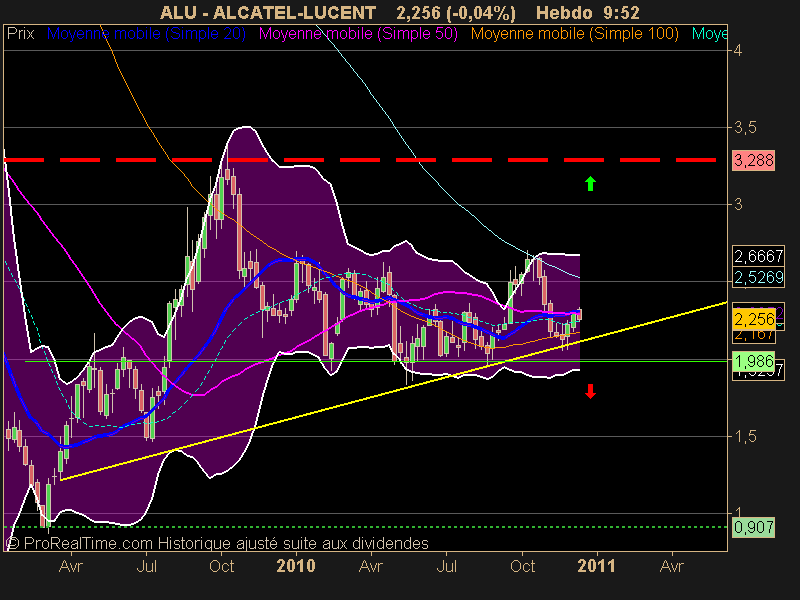Image resolution: width=800 pixels, height=600 pixels.
Task: Click the 'Hebdo' timeframe label
Action: tap(564, 13)
